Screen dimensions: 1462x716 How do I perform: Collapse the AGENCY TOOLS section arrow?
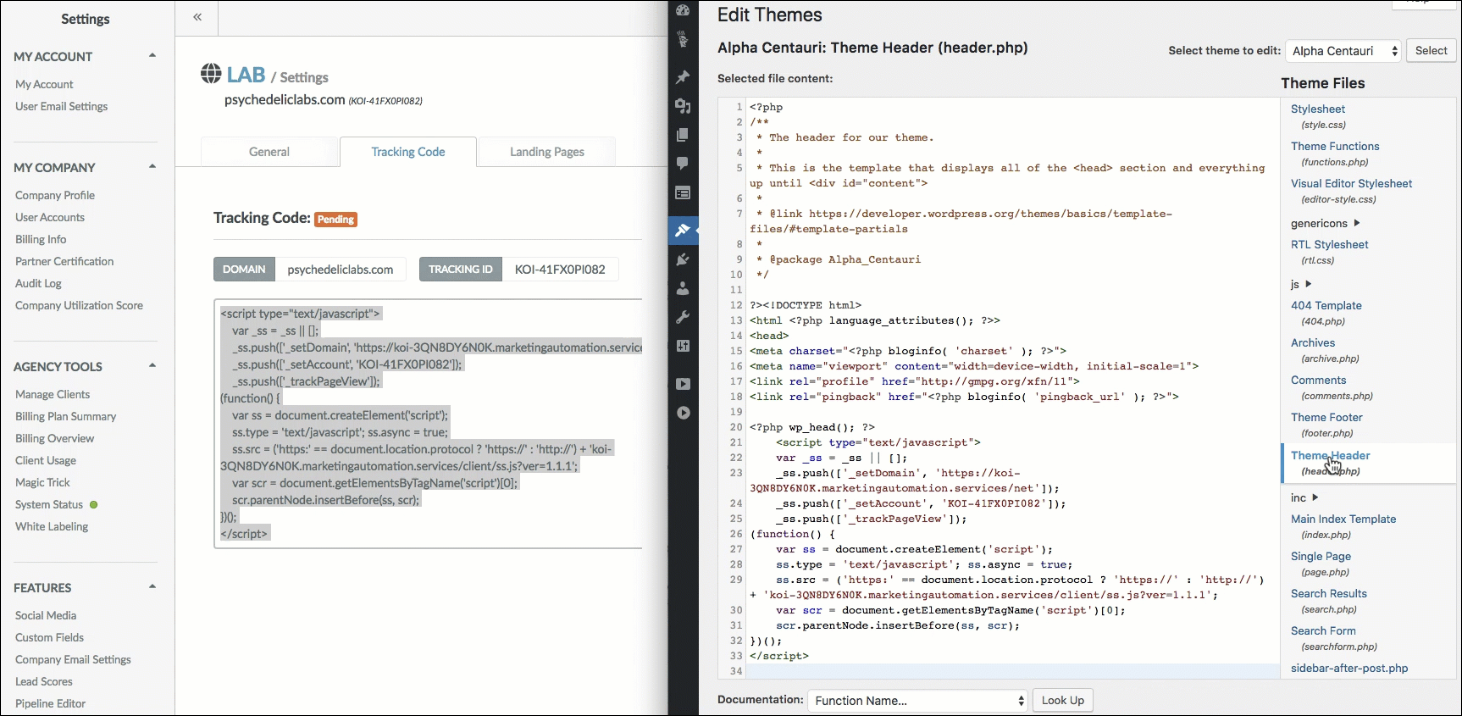tap(152, 366)
